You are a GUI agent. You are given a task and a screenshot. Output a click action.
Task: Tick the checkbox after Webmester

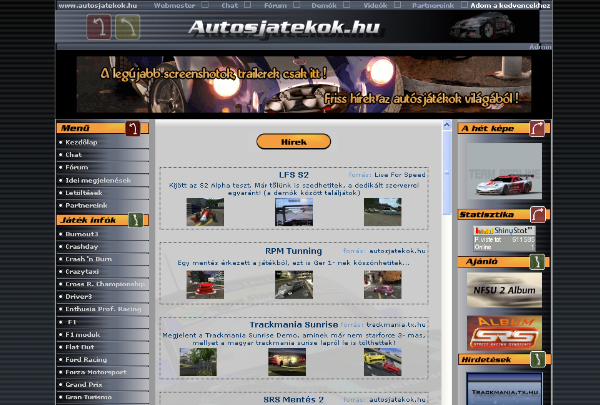(205, 5)
